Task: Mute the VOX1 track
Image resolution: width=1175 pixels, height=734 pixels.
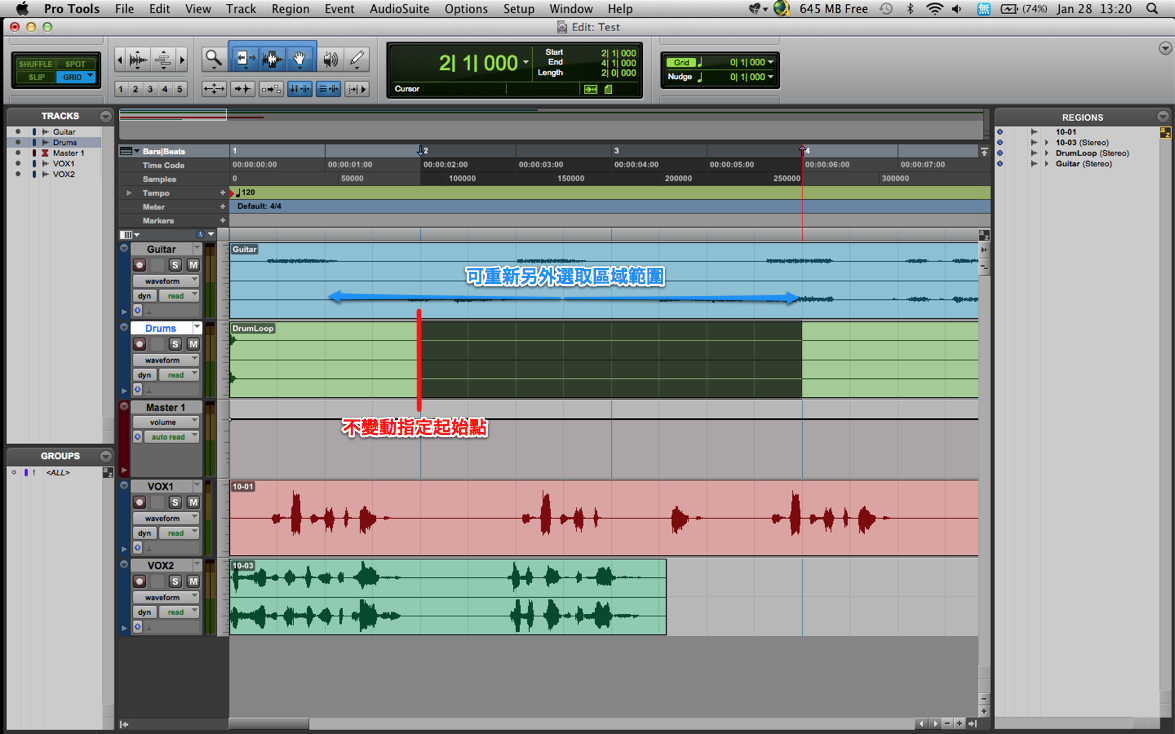Action: click(x=193, y=502)
